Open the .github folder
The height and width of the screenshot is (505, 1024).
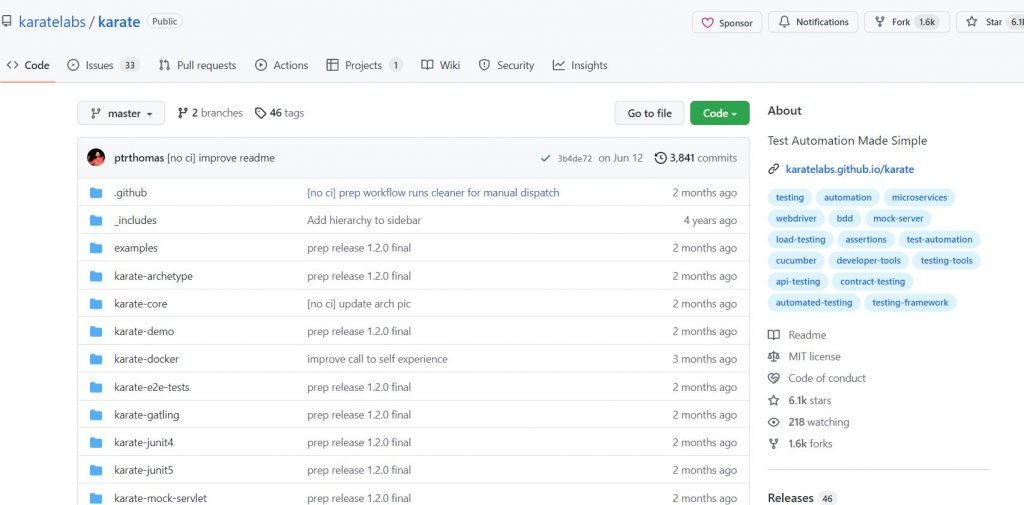(131, 193)
